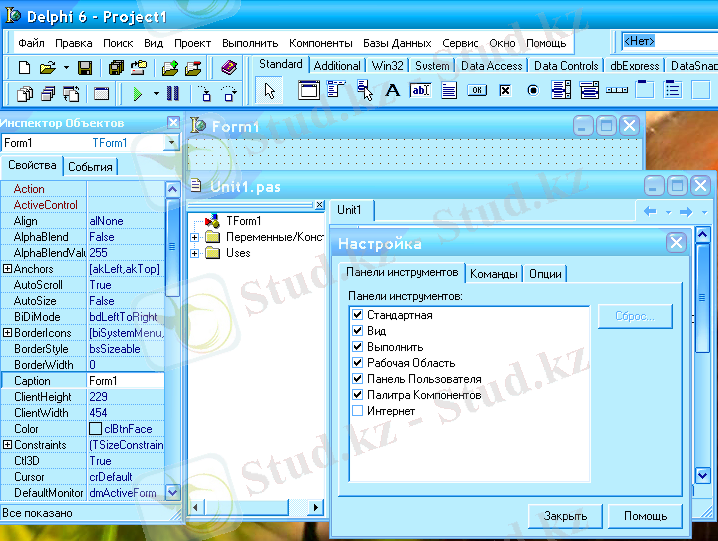
Task: Select the ComboBox component
Action: 589,90
